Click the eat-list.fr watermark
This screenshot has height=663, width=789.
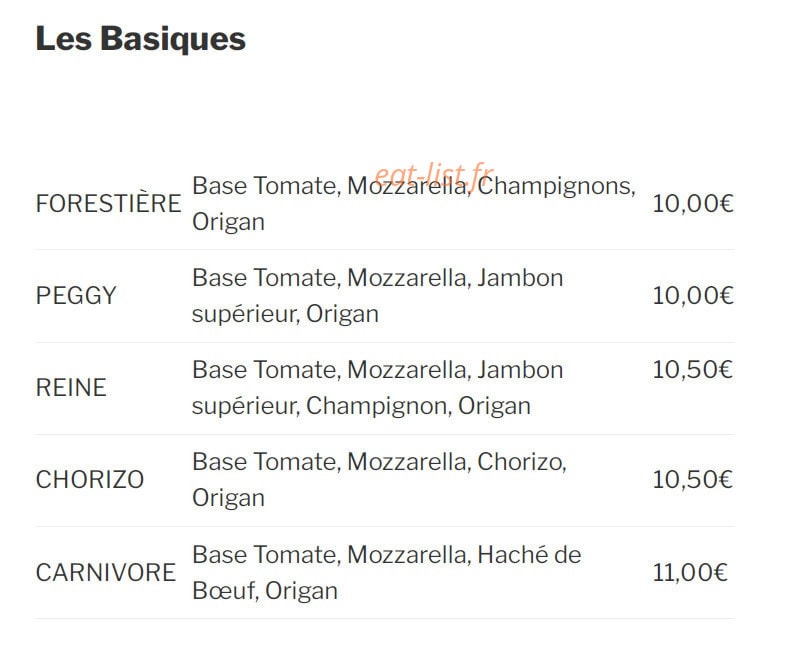coord(434,175)
